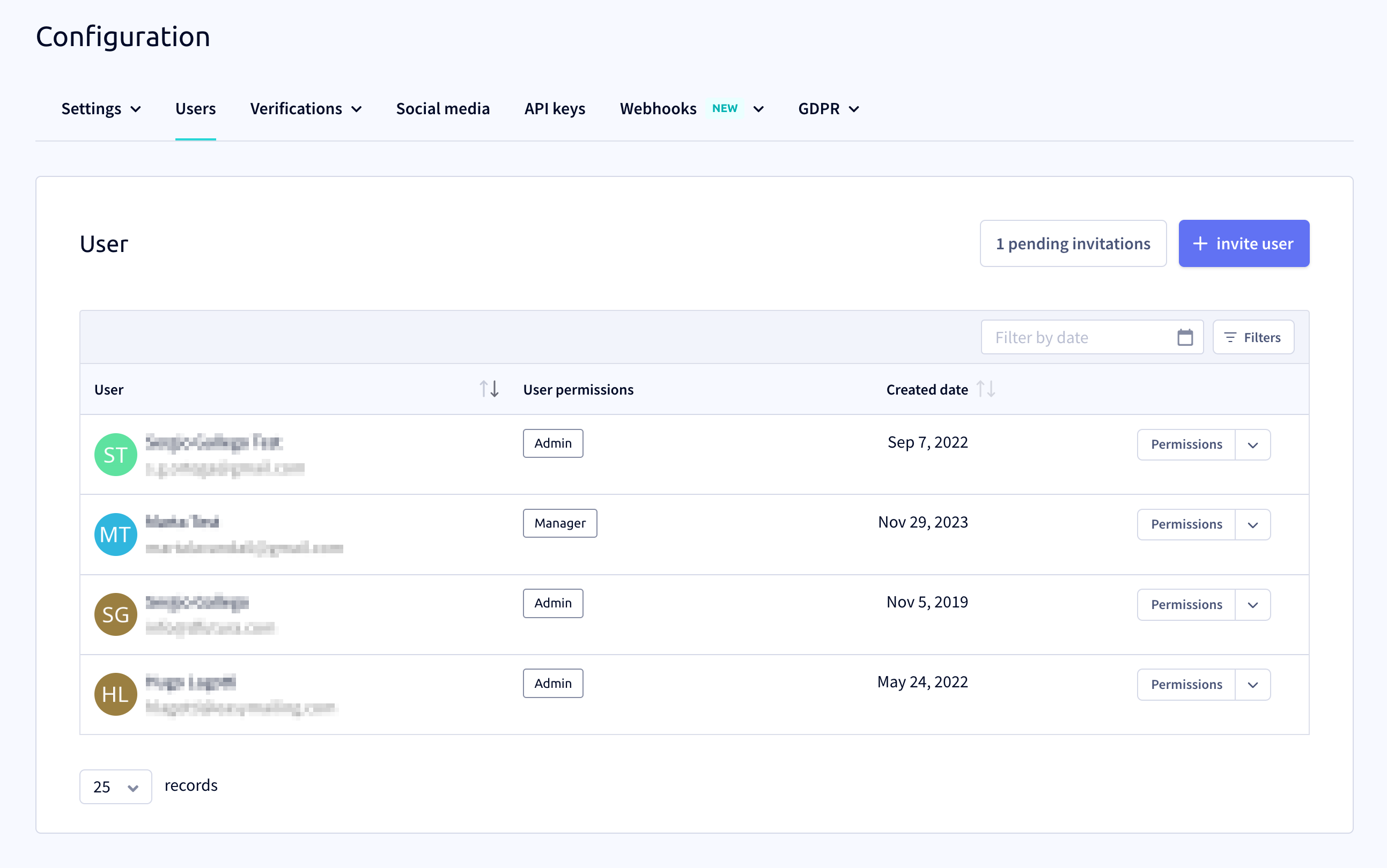Click the MT user avatar

[x=115, y=535]
